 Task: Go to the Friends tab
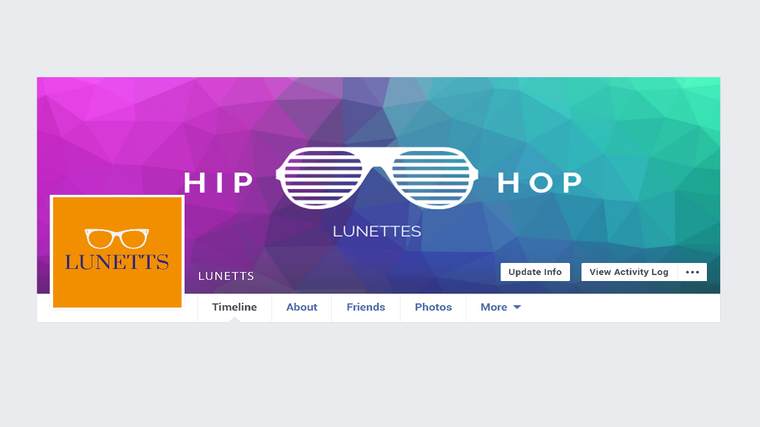coord(366,307)
